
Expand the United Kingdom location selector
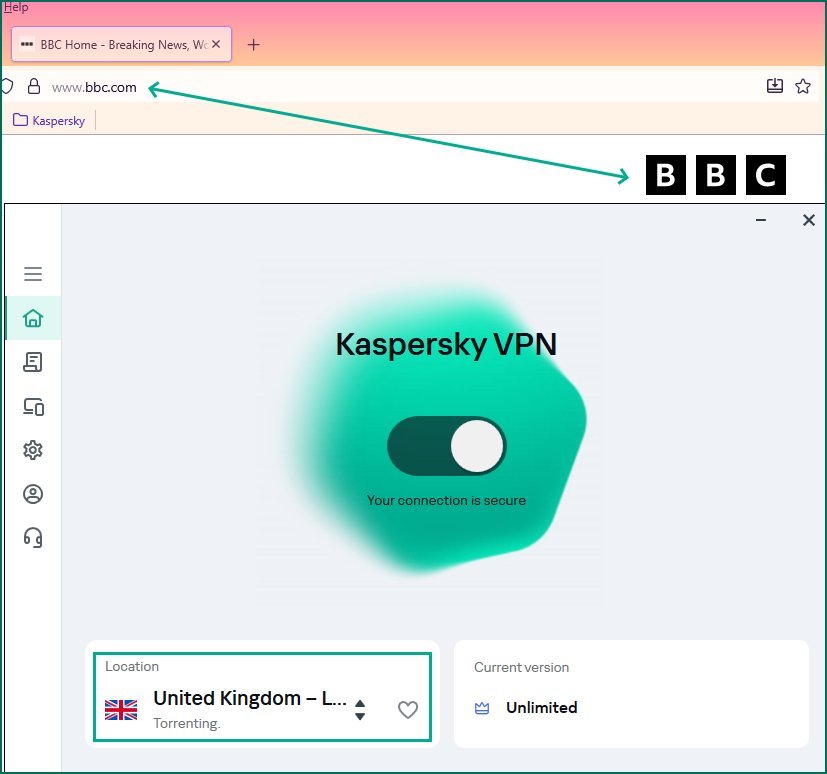(360, 710)
